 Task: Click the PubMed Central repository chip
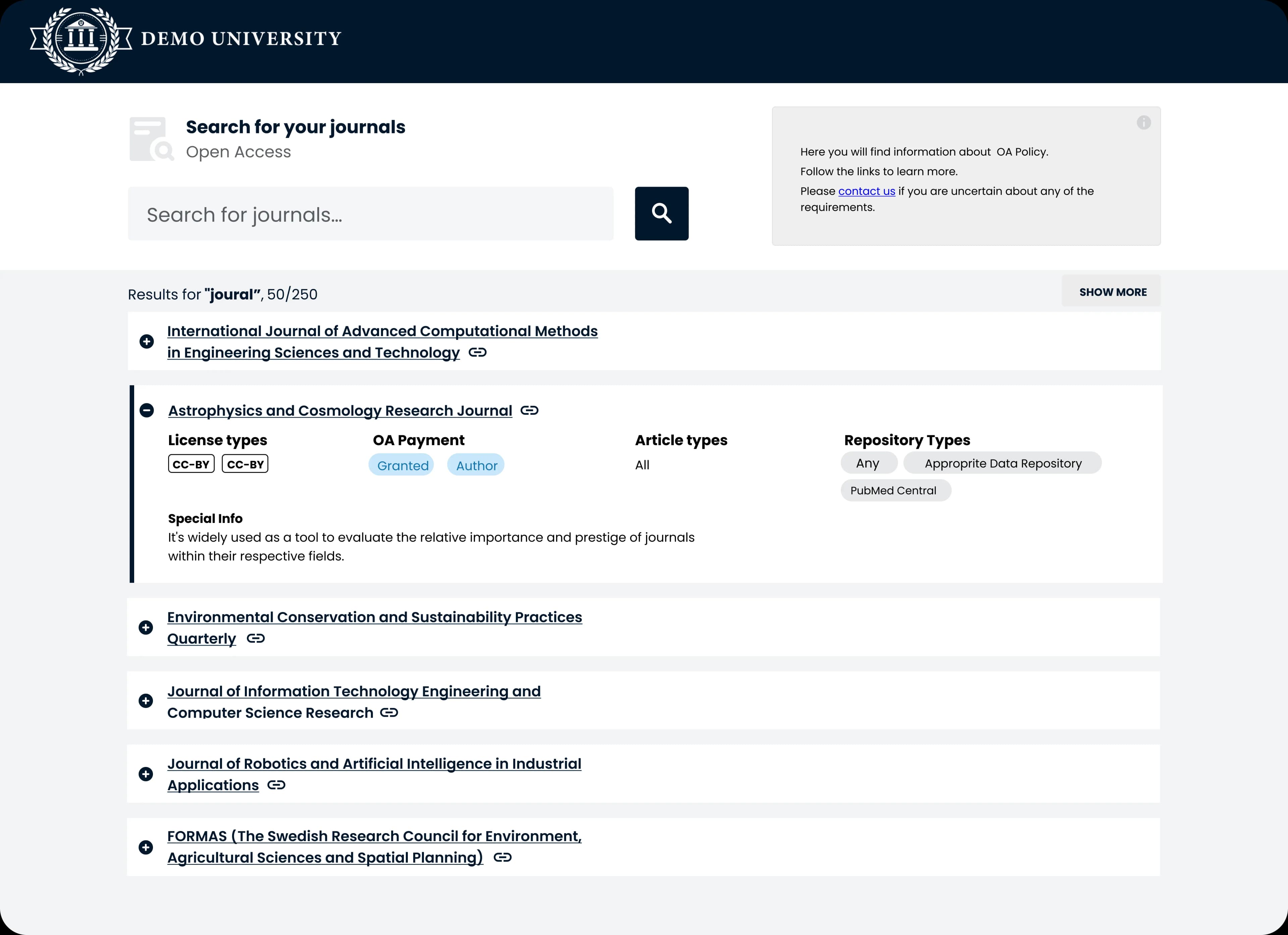[x=896, y=490]
